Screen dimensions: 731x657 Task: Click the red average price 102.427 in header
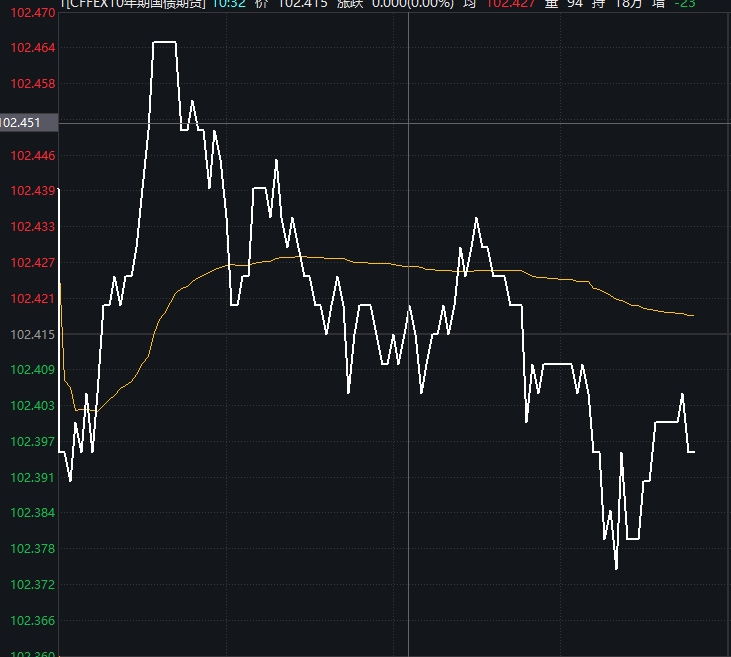509,4
